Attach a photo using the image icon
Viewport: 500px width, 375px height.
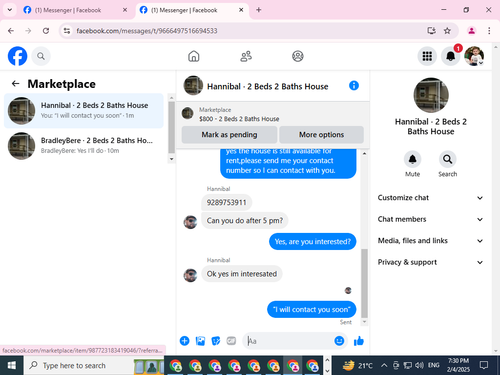coord(200,341)
